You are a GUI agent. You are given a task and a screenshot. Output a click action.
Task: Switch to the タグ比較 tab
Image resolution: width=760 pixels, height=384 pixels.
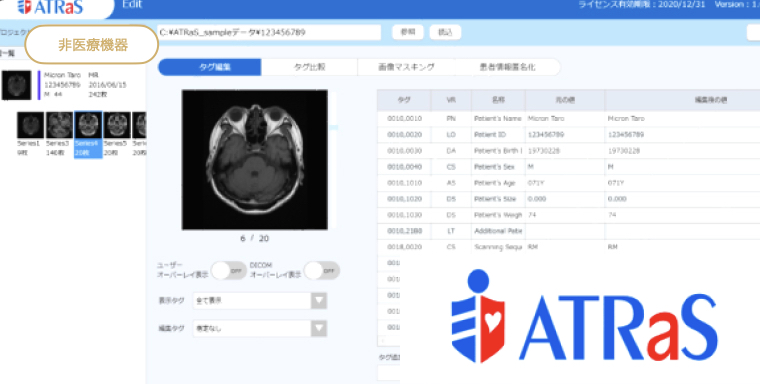click(309, 67)
